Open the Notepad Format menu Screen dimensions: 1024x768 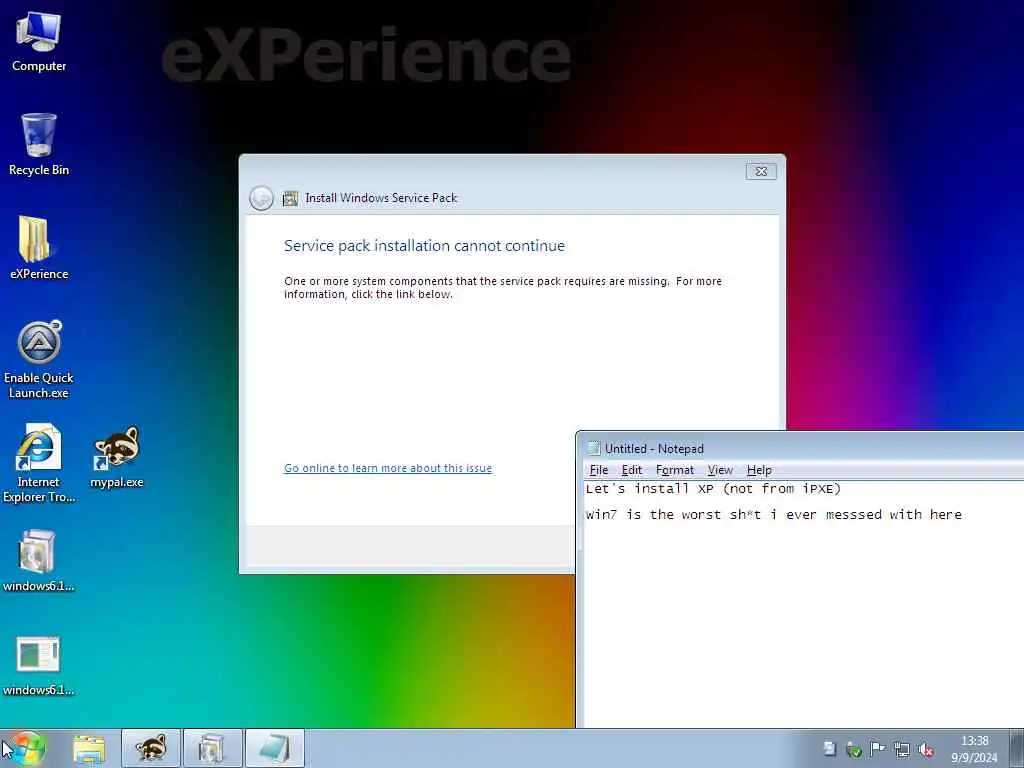click(675, 470)
